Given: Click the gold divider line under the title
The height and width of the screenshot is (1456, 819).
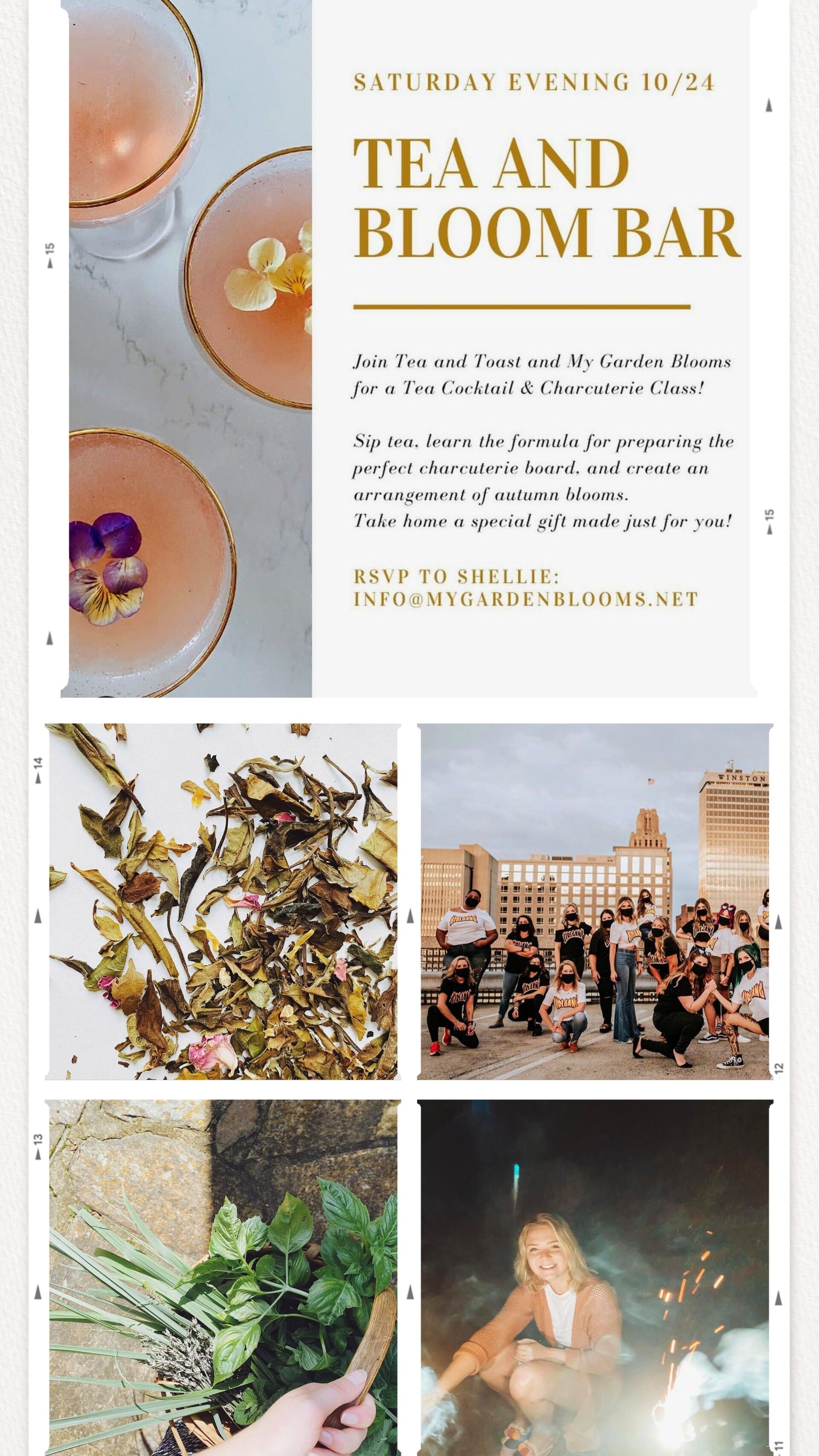Looking at the screenshot, I should click(x=522, y=307).
